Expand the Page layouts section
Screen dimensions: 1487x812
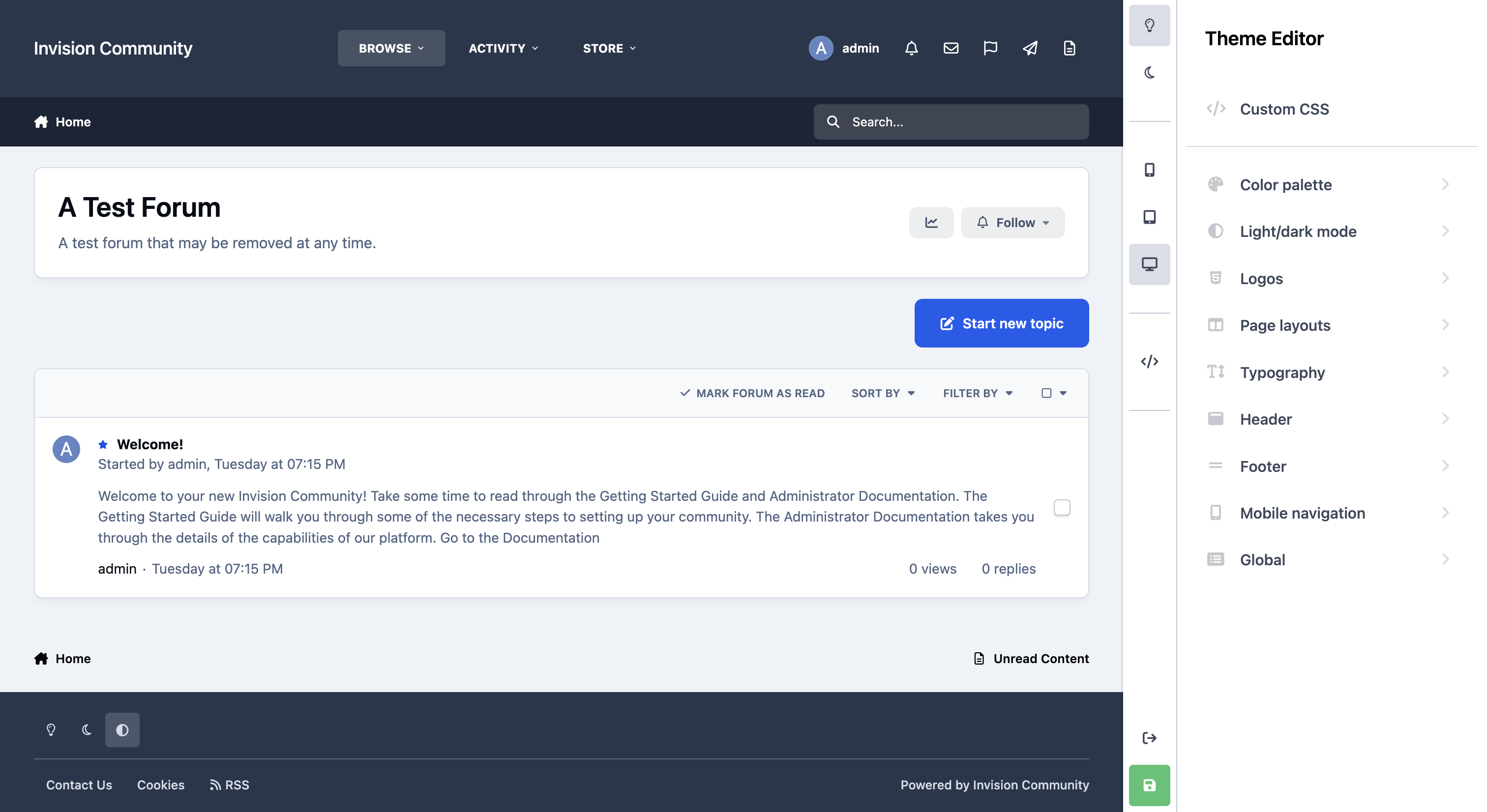pyautogui.click(x=1329, y=325)
